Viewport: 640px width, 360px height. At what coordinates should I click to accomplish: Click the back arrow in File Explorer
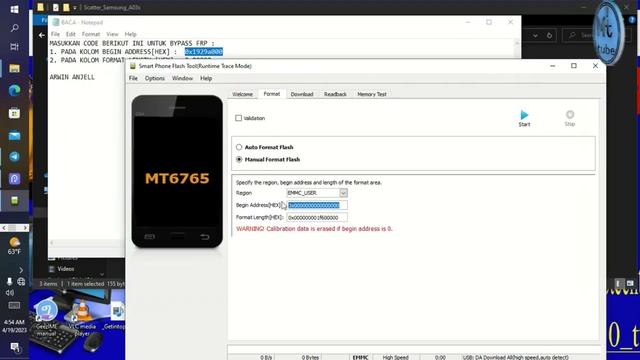pos(42,36)
